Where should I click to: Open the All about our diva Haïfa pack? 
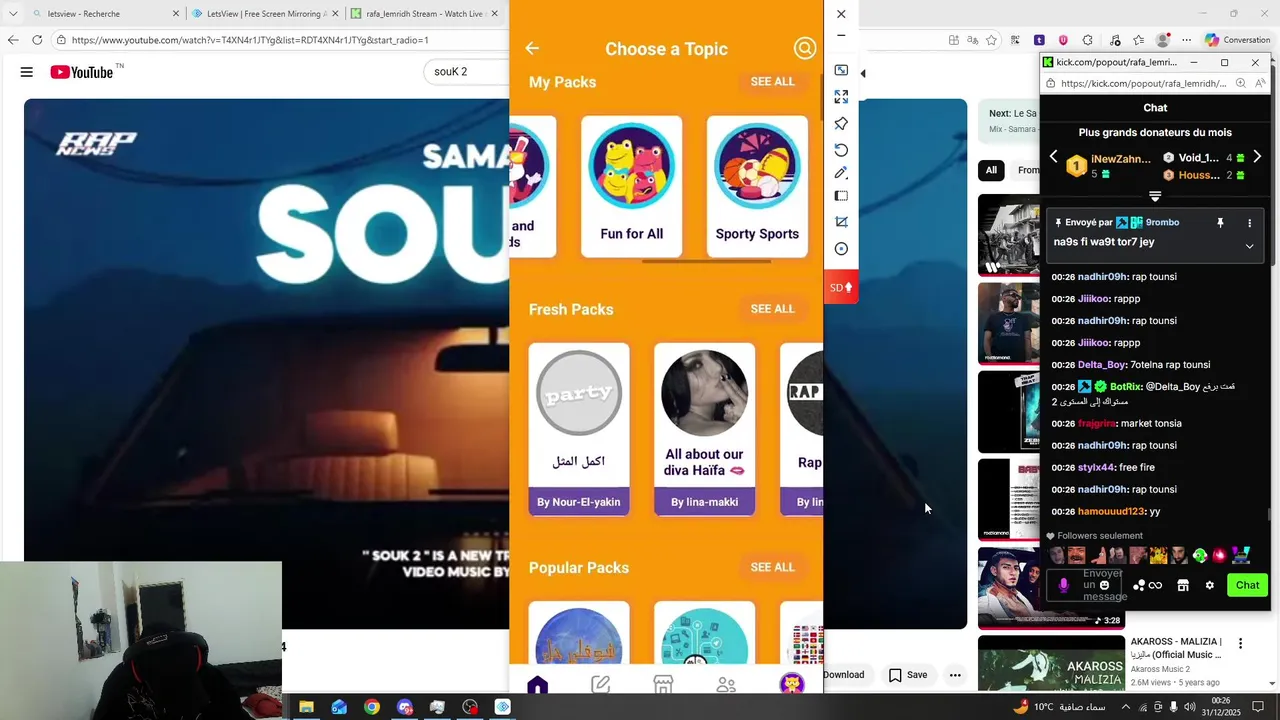[x=704, y=429]
